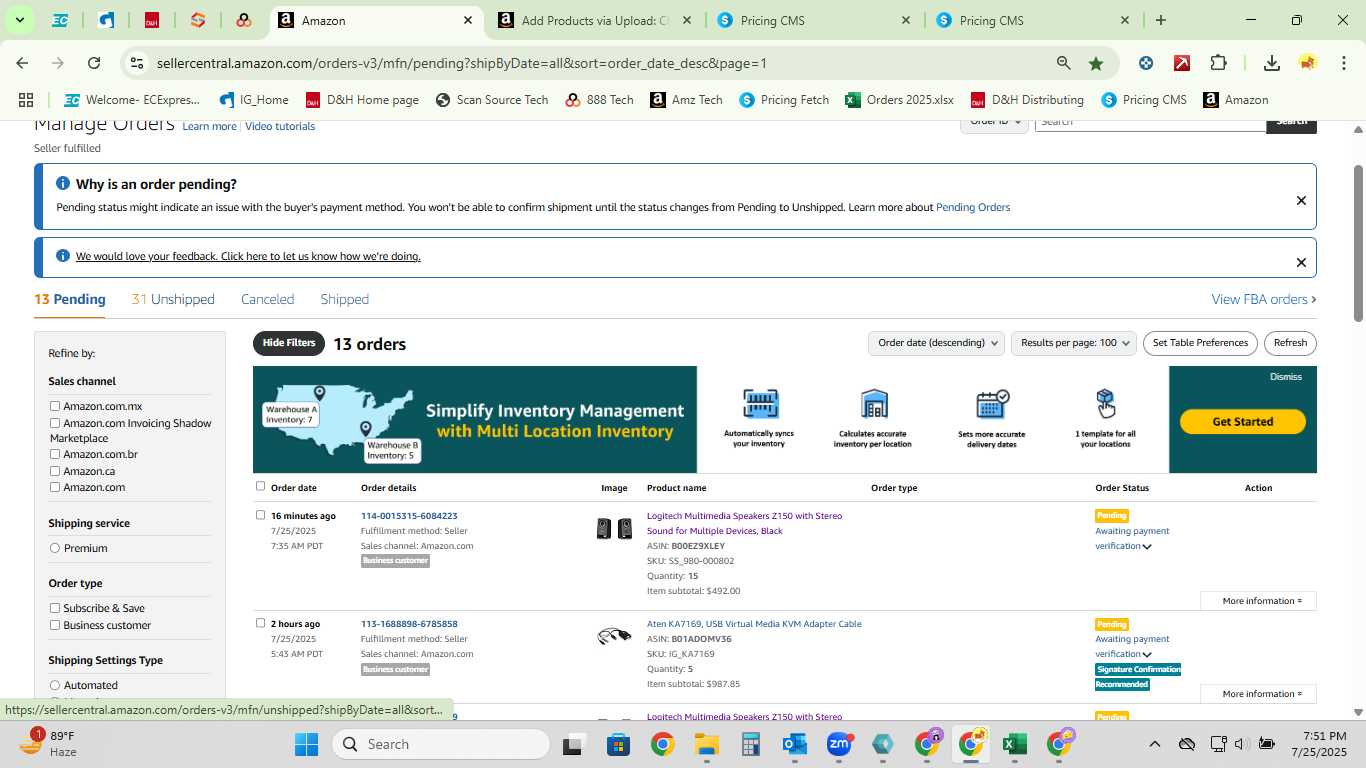The height and width of the screenshot is (768, 1366).
Task: Reload the page with browser refresh icon
Action: pyautogui.click(x=94, y=63)
